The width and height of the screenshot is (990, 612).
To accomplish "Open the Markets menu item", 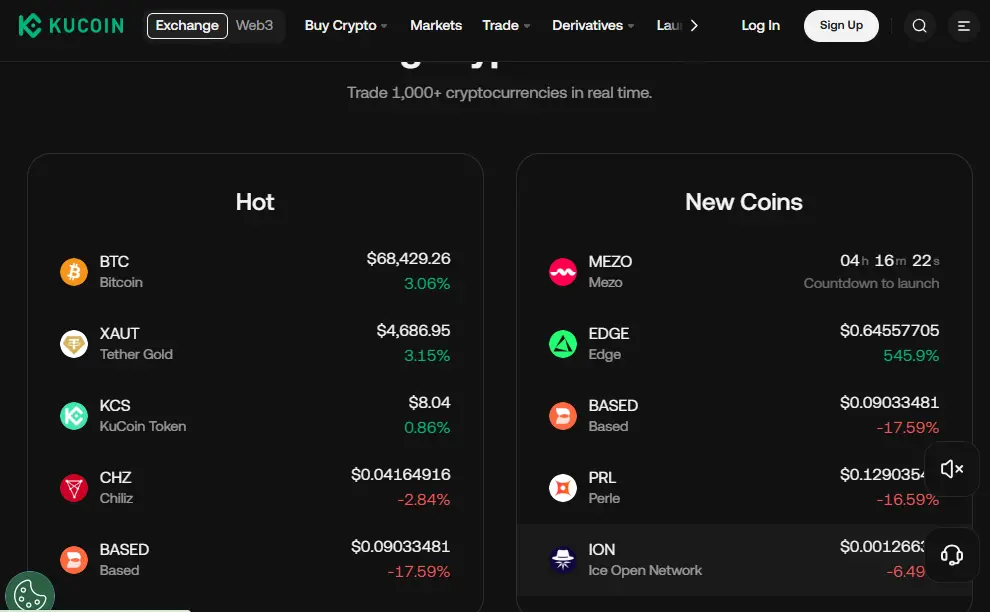I will click(x=436, y=25).
